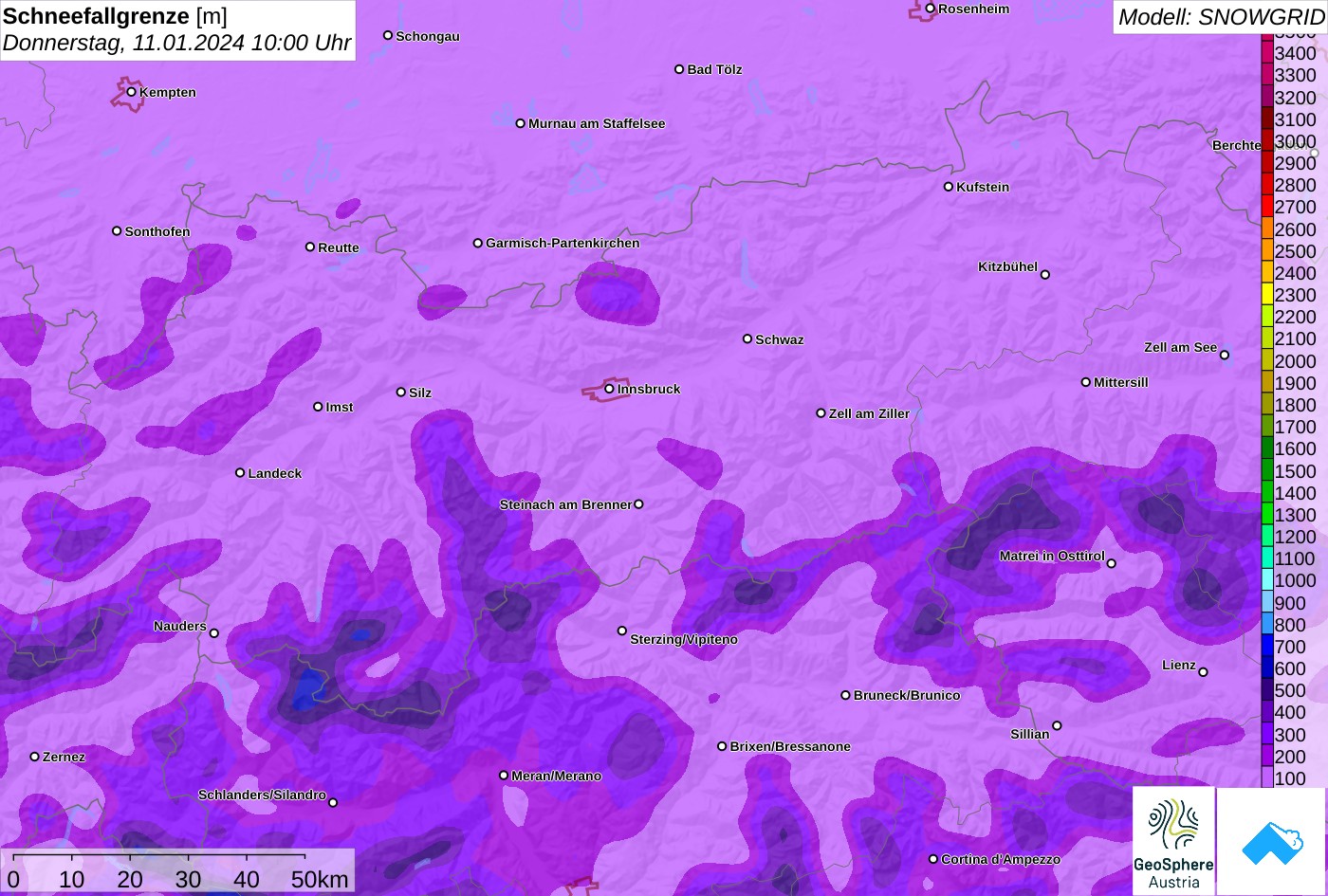
Task: Click the '20' scale bar label
Action: coord(130,880)
